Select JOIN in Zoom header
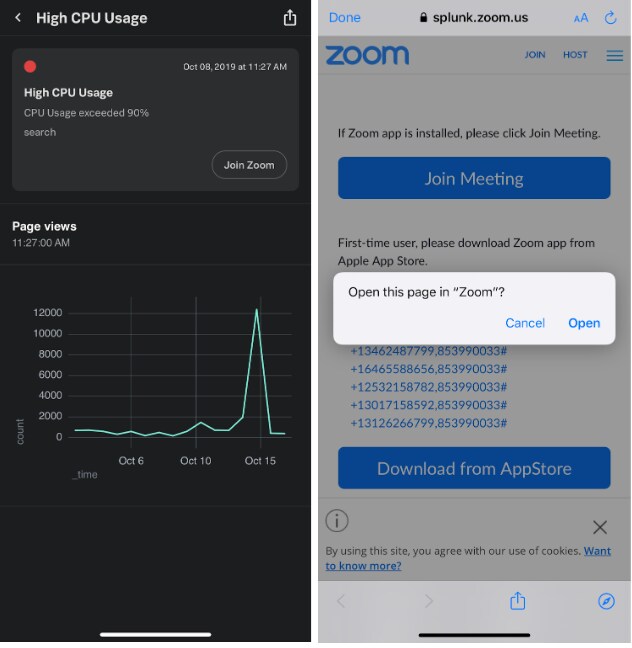Viewport: 632px width, 648px height. point(535,55)
